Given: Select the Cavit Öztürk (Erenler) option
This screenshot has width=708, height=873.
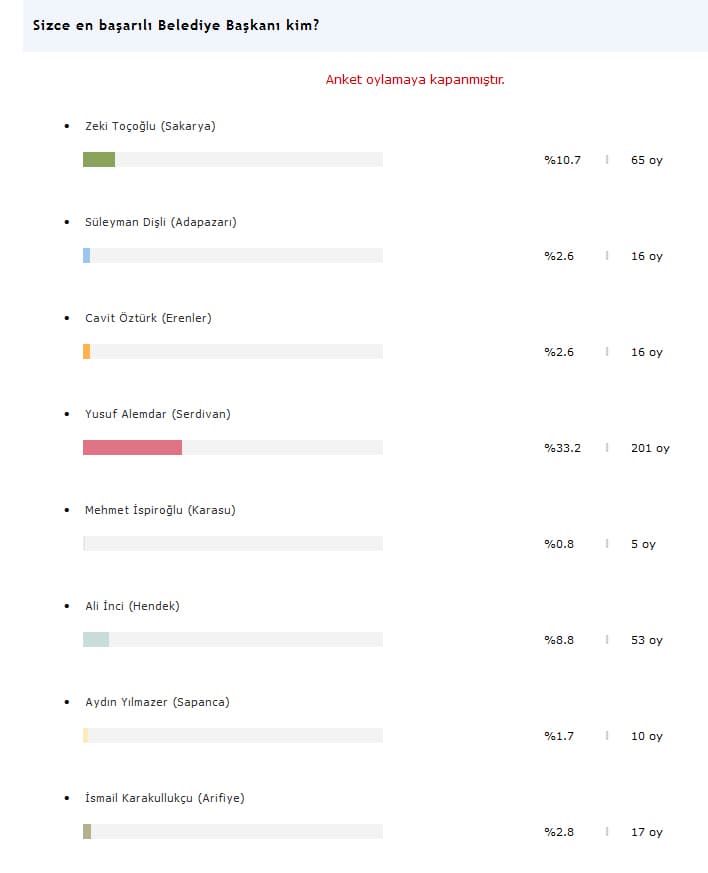Looking at the screenshot, I should click(148, 318).
